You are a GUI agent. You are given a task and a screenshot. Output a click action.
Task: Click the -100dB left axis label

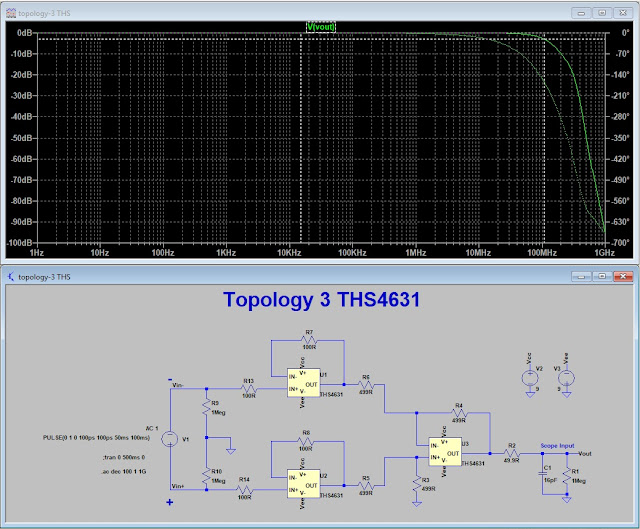pyautogui.click(x=19, y=242)
